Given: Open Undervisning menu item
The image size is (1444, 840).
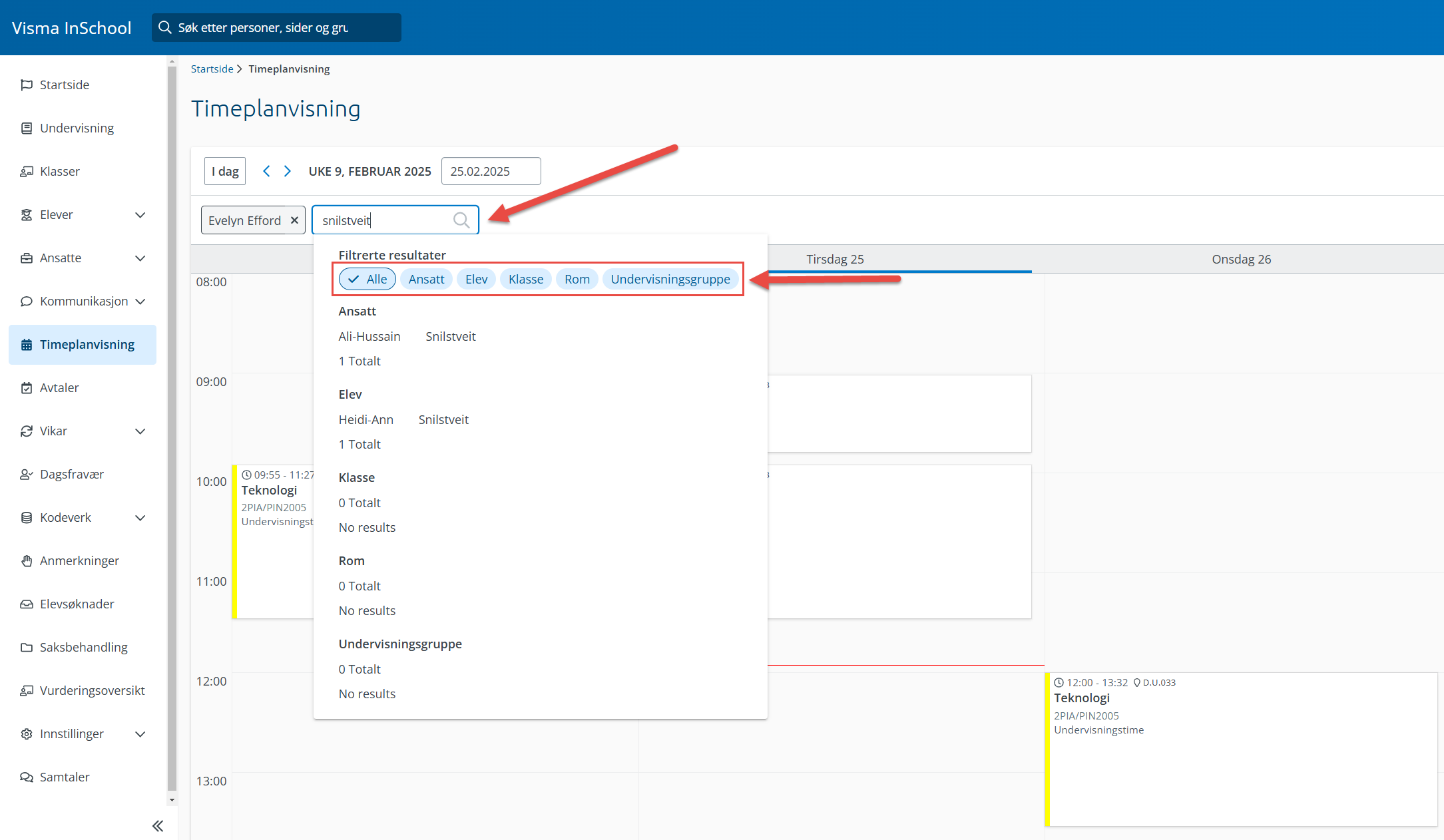Looking at the screenshot, I should coord(77,128).
